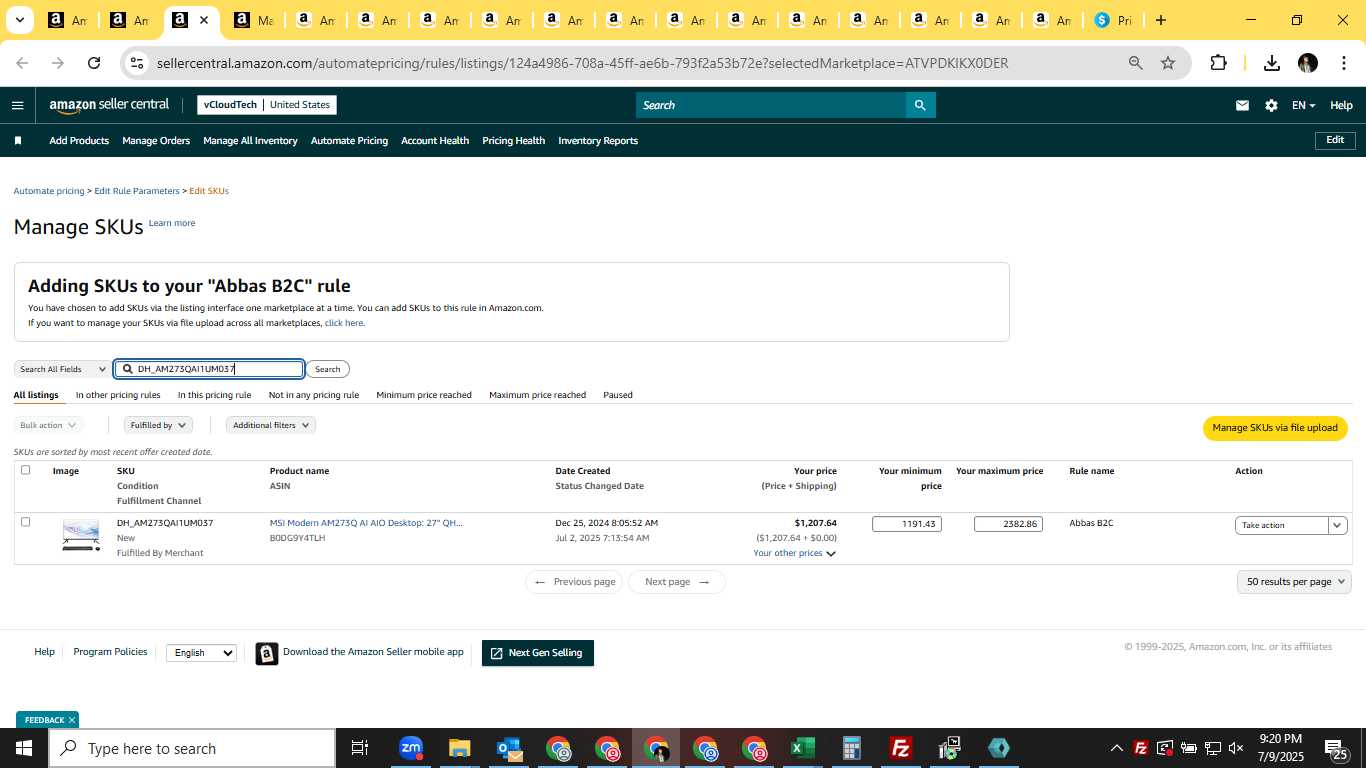Open Task View on the taskbar
1366x768 pixels.
tap(360, 748)
